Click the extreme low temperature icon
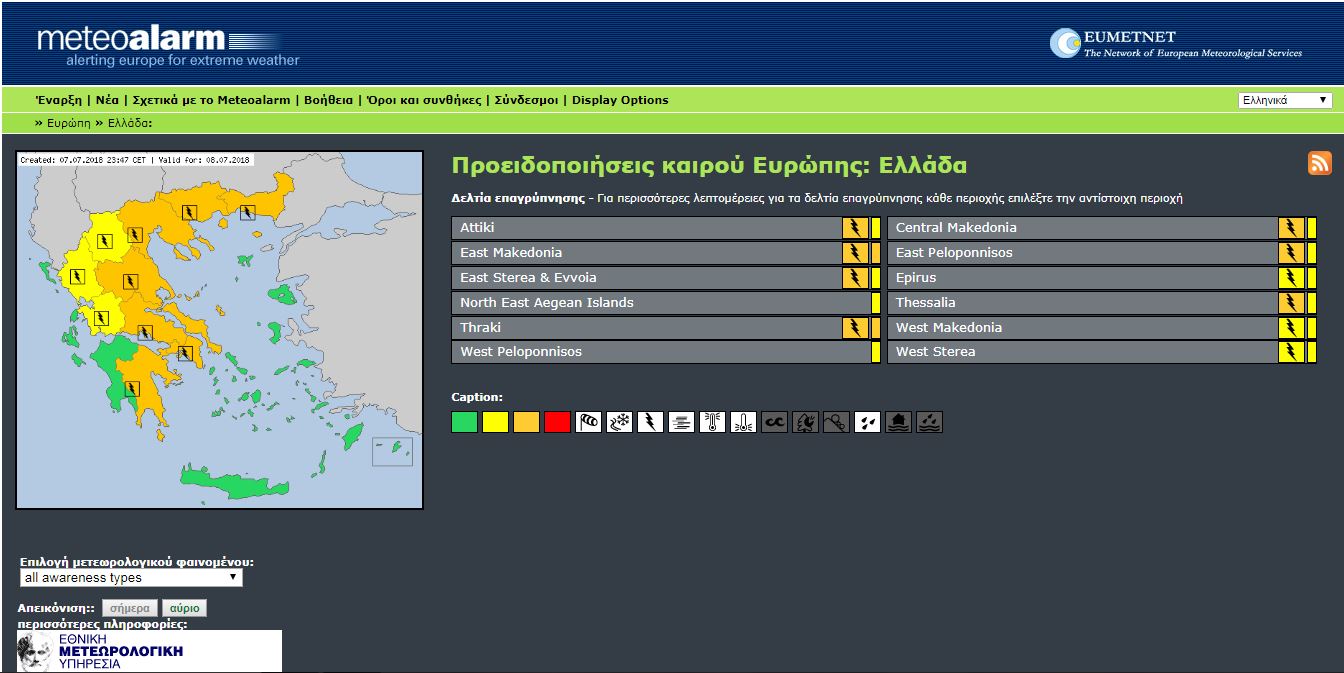This screenshot has width=1344, height=673. pyautogui.click(x=742, y=421)
